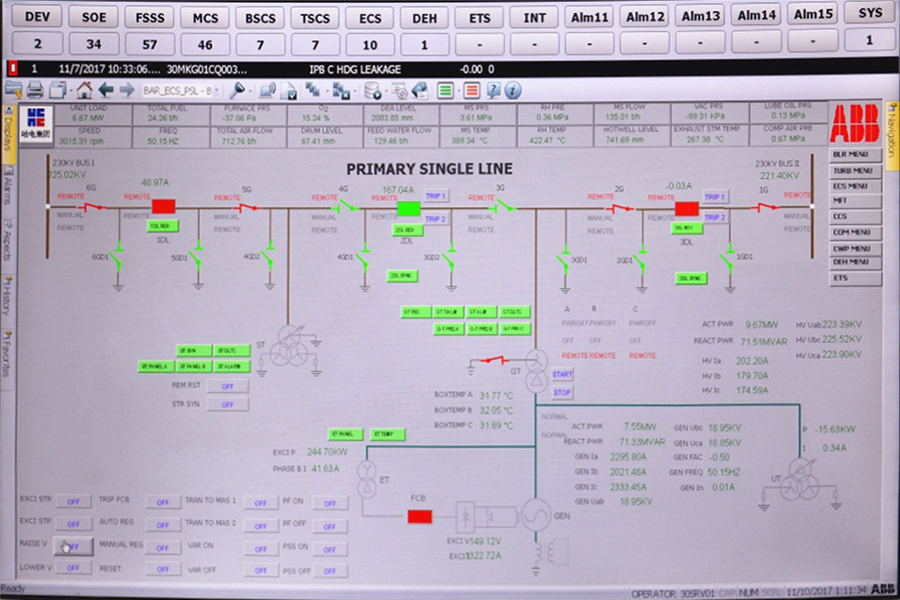Click the red 1DL breaker indicator
Viewport: 900px width, 600px height.
pos(164,207)
